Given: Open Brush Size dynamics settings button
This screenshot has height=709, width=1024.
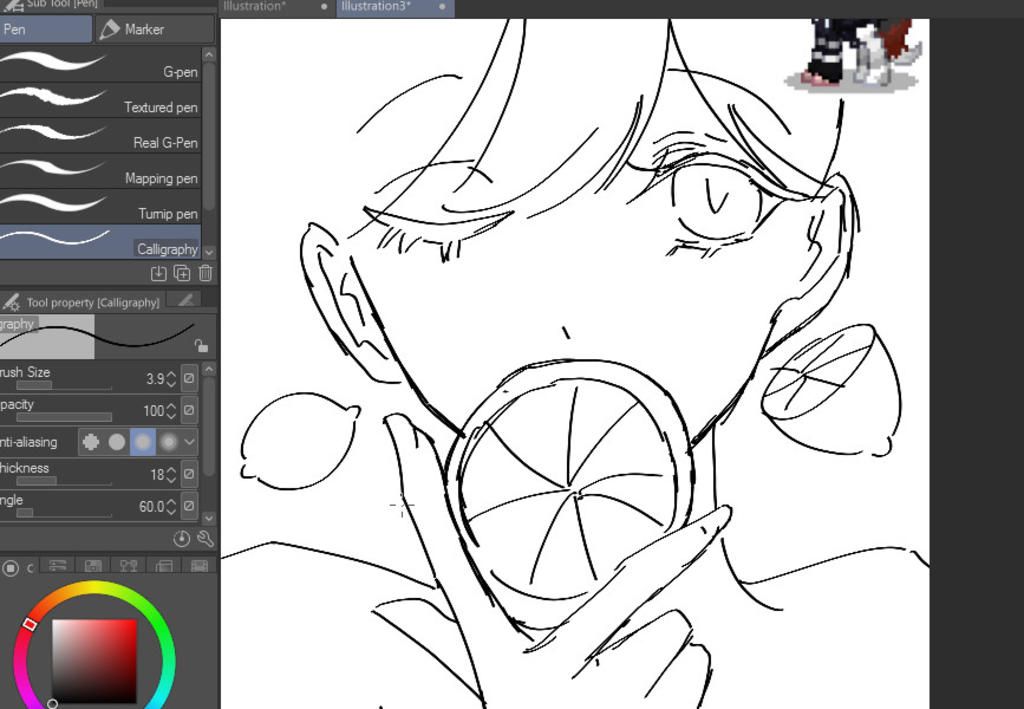Looking at the screenshot, I should click(189, 378).
